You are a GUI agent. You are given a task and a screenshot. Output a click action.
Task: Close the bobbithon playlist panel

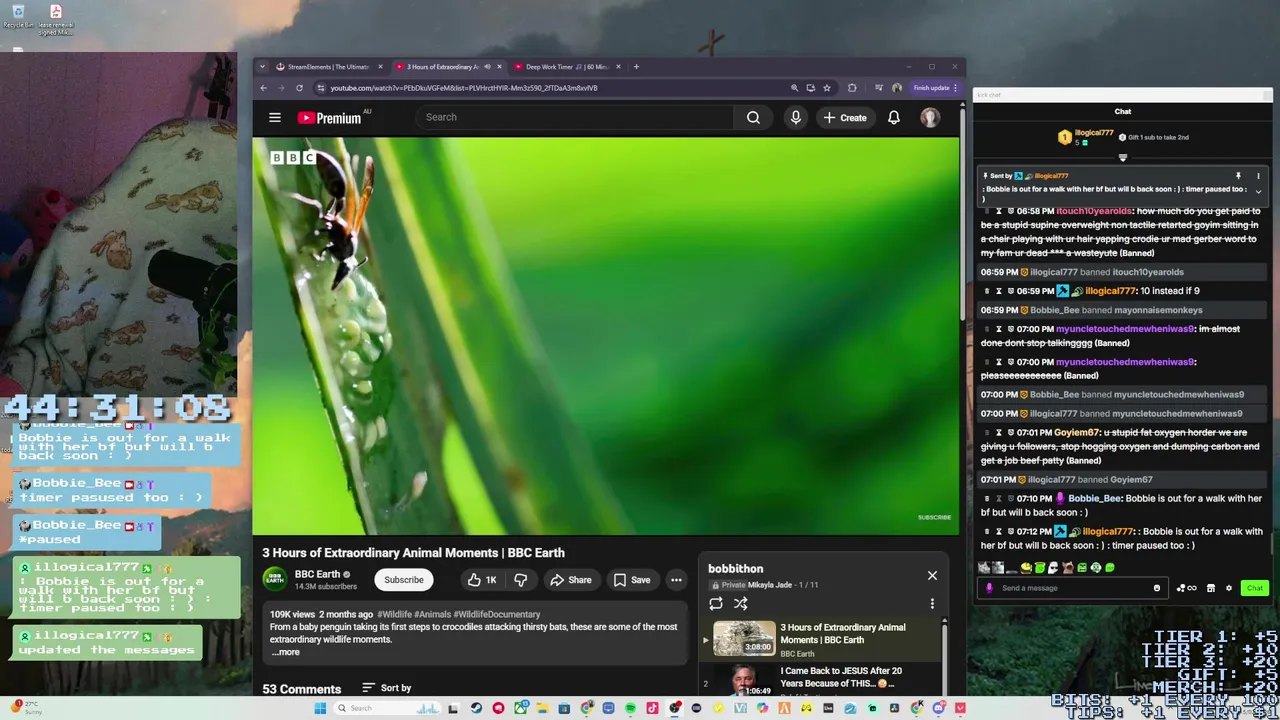932,575
